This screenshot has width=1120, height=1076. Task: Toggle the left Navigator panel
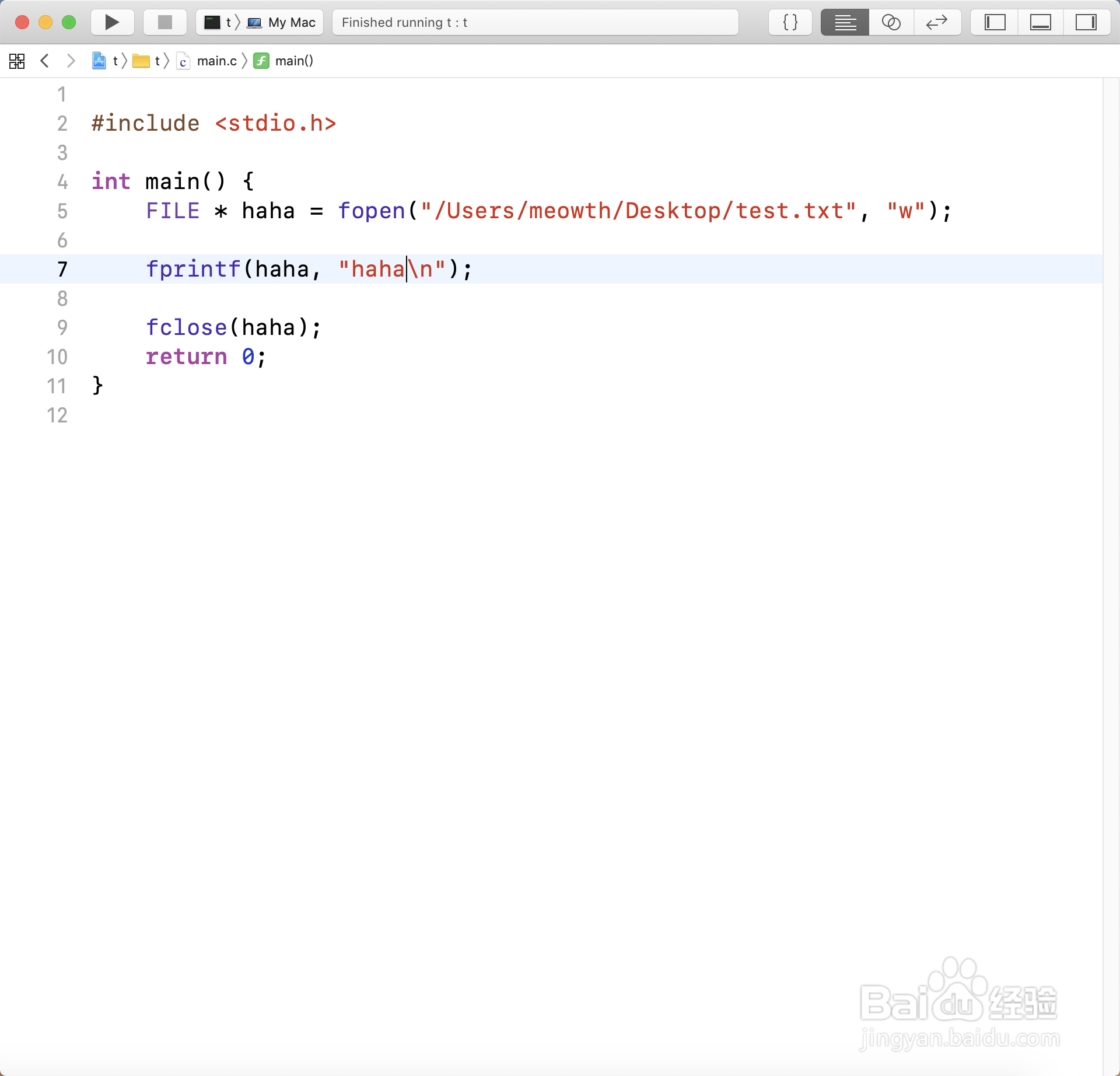[x=995, y=22]
